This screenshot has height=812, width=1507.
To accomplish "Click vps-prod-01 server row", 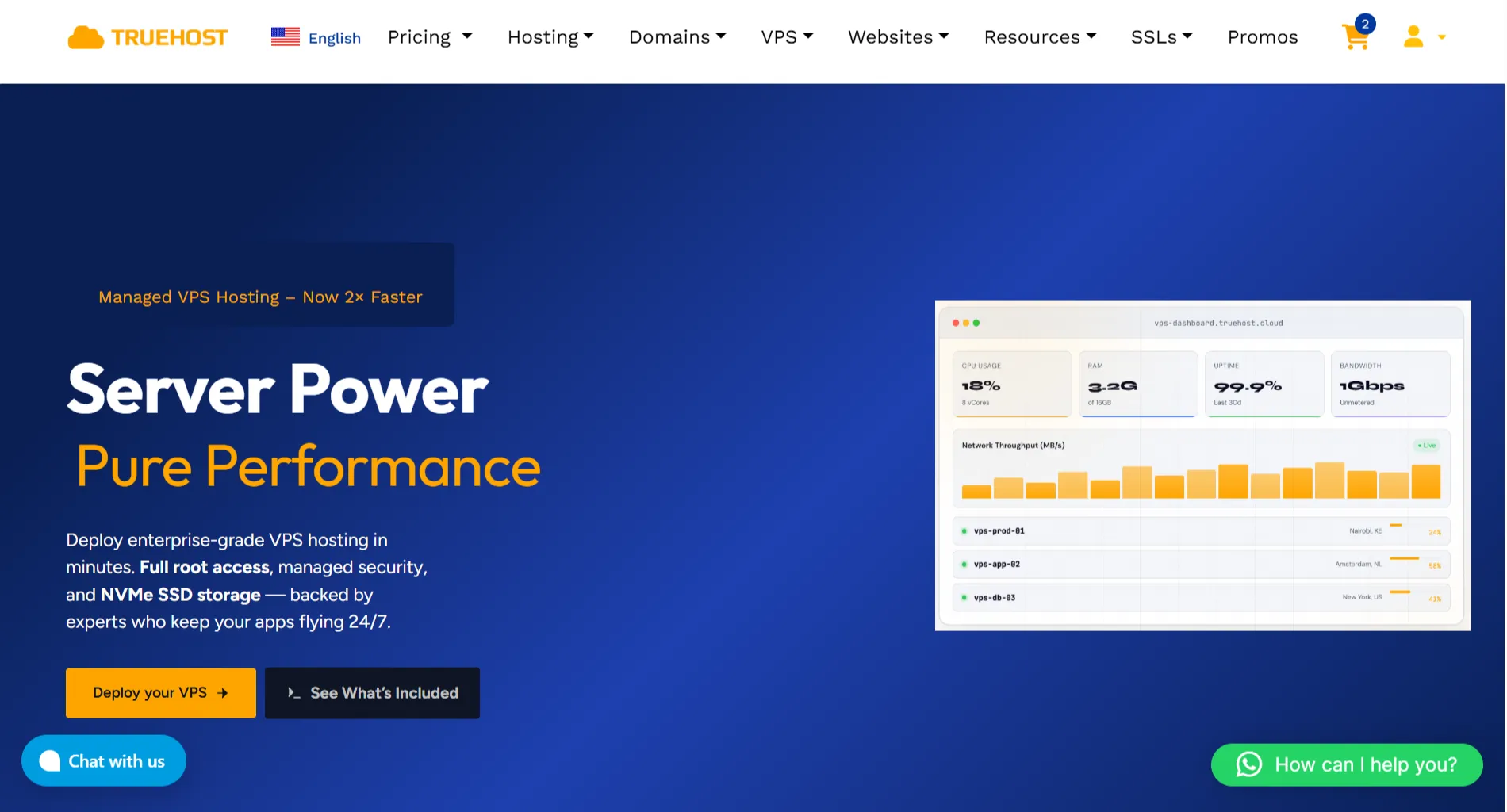I will click(x=1201, y=531).
